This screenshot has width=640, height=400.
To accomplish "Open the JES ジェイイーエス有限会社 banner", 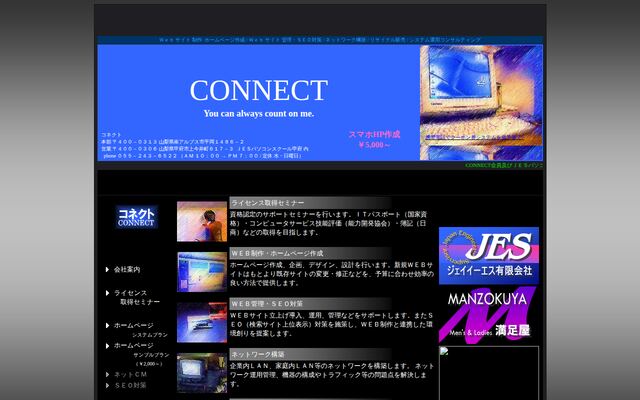I will (489, 256).
